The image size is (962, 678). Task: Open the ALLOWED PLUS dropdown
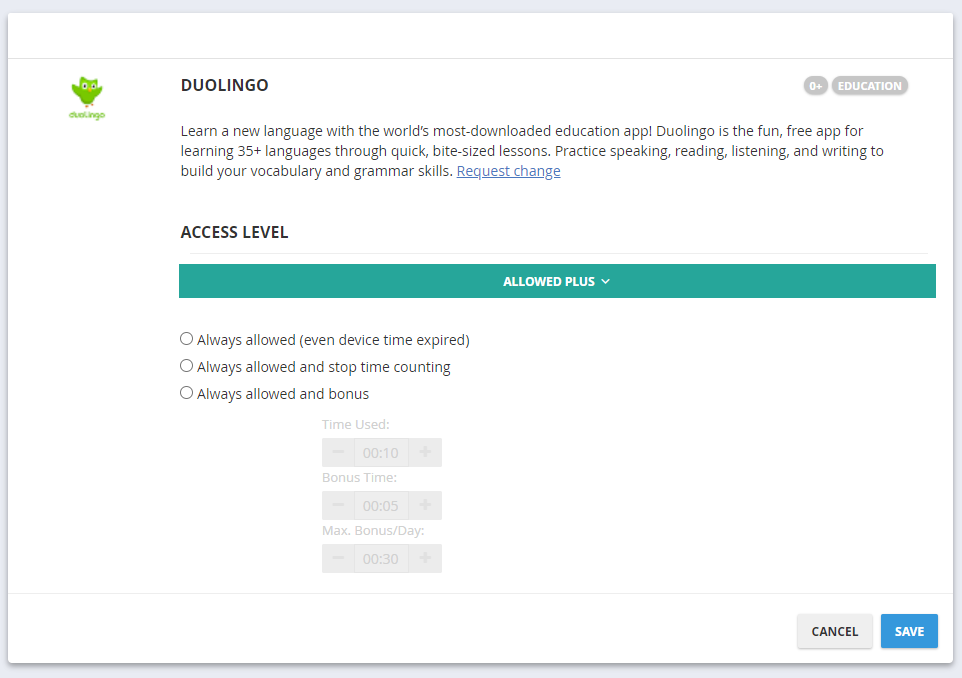[x=557, y=281]
